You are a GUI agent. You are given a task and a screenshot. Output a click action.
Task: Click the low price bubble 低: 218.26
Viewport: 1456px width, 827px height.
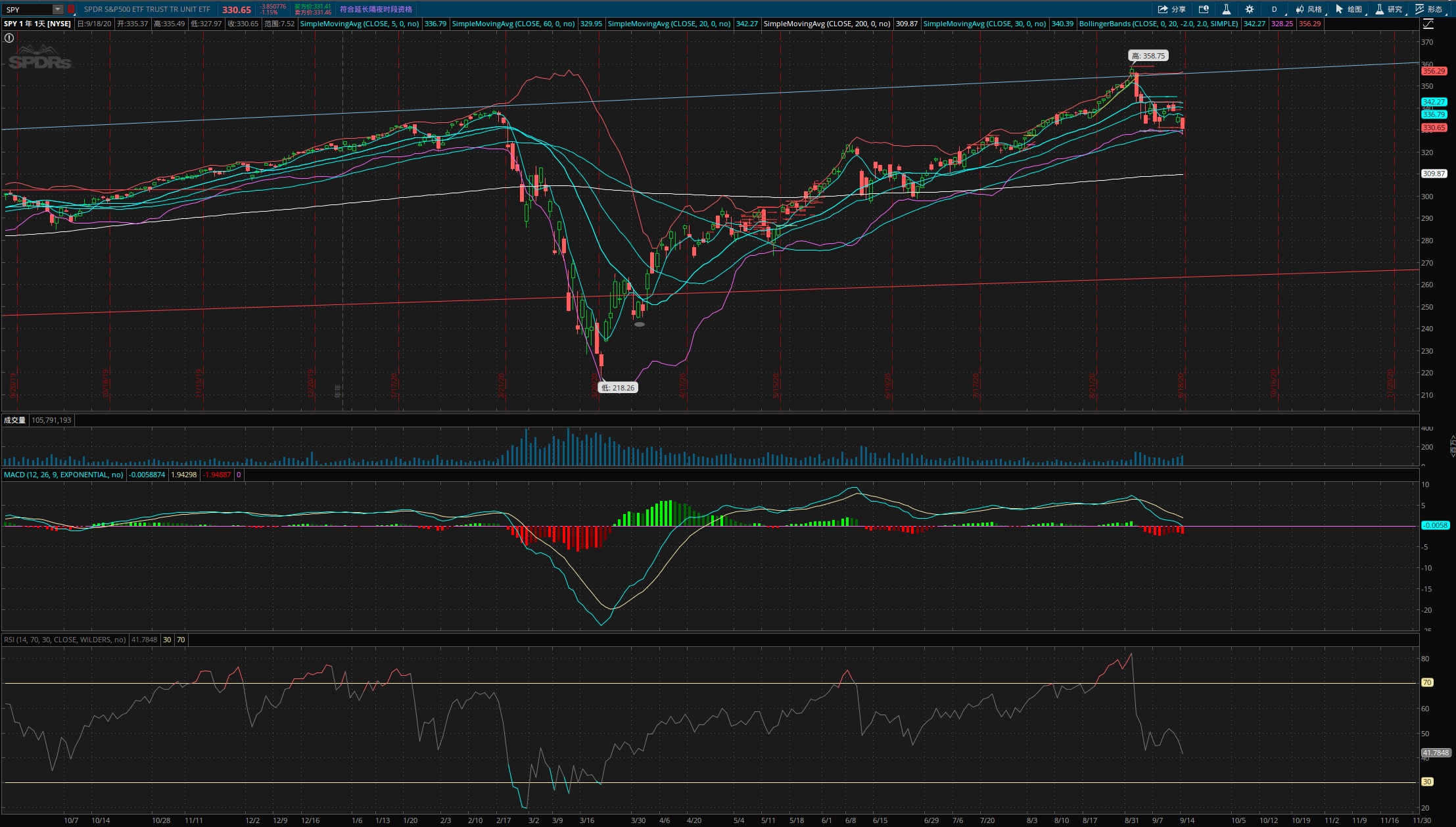coord(618,388)
